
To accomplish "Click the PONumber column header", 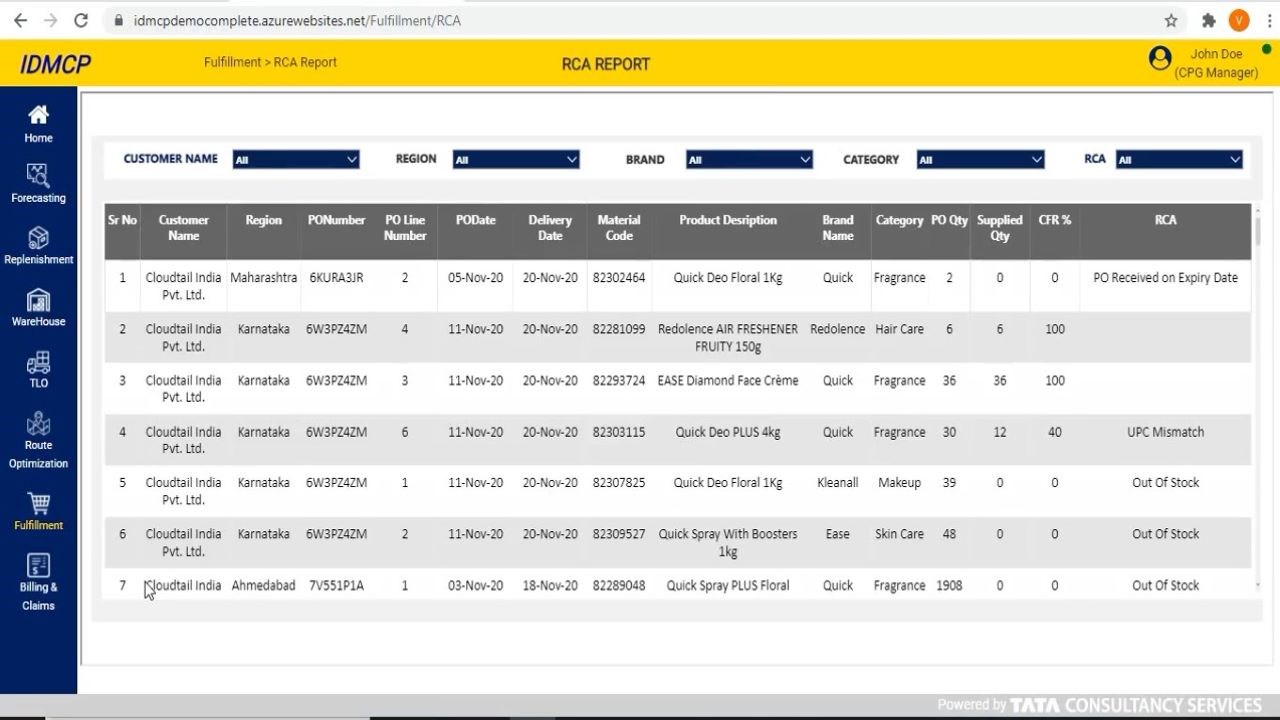I will [x=336, y=220].
